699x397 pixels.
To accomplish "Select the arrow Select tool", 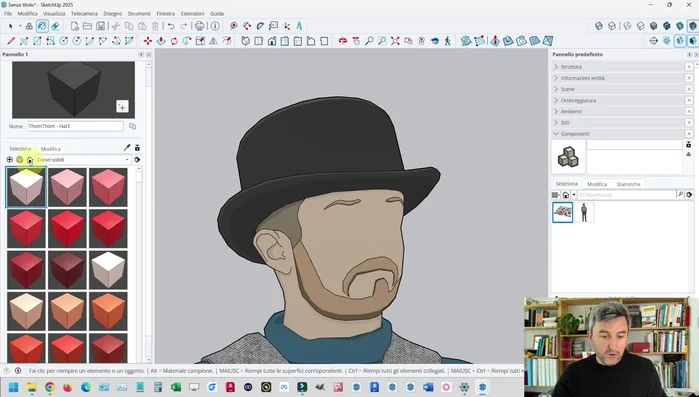I will click(x=11, y=26).
